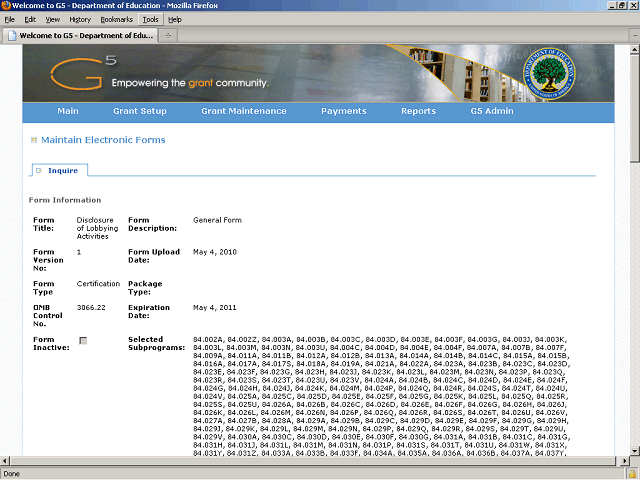This screenshot has height=480, width=640.
Task: Open the Grant Maintenance navigation item
Action: coord(244,111)
